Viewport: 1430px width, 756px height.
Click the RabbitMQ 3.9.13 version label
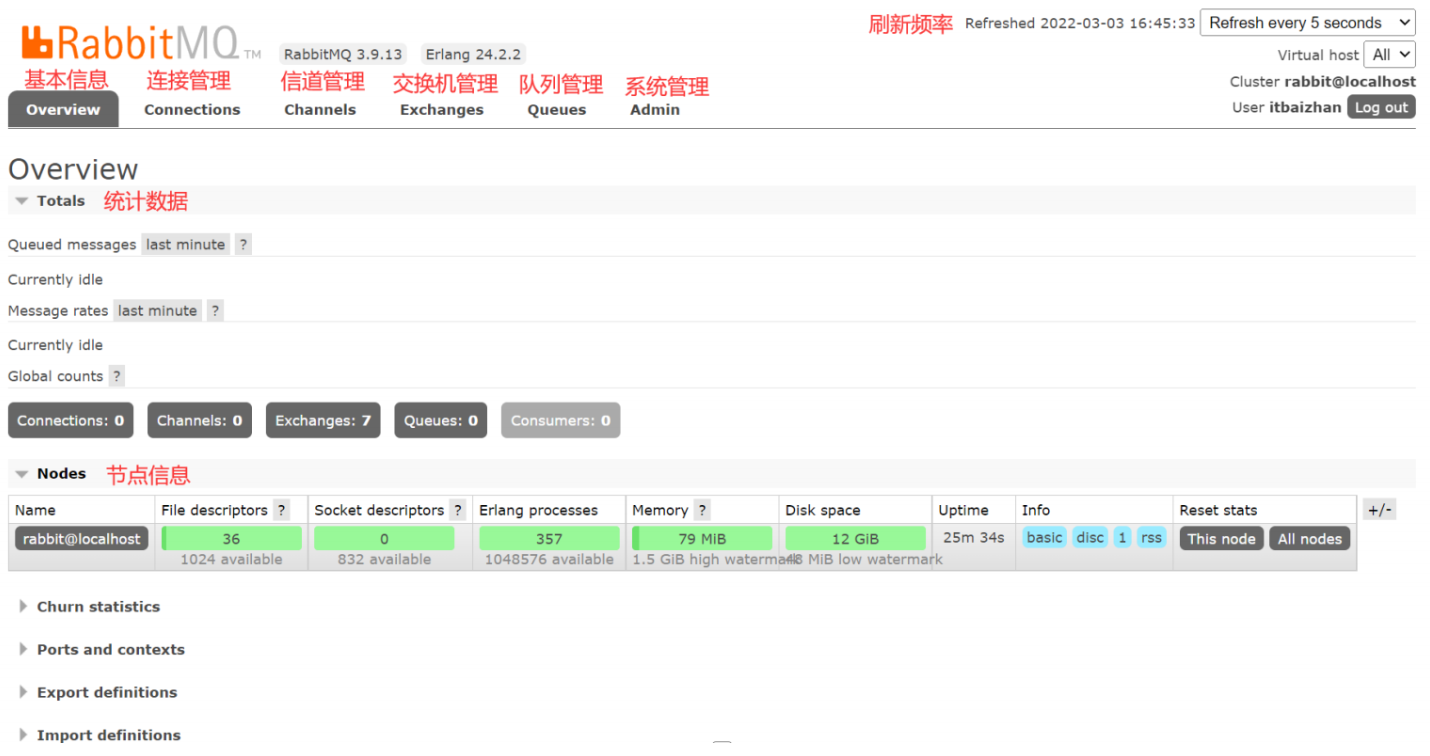[343, 55]
